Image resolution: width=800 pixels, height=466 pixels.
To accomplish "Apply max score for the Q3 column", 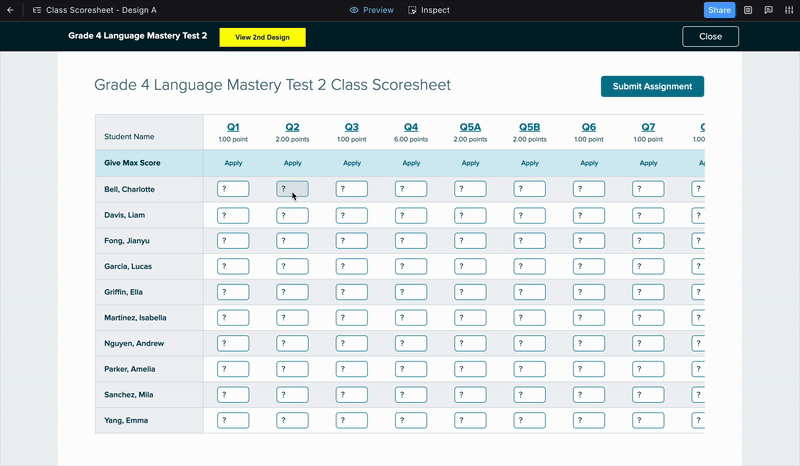I will 352,163.
